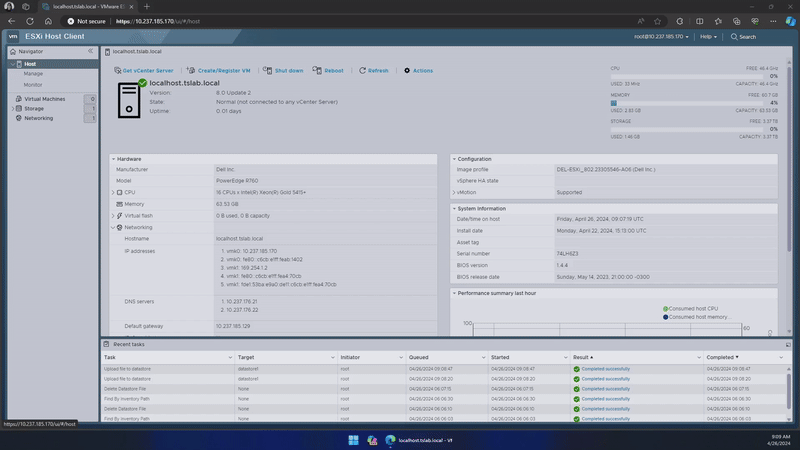The height and width of the screenshot is (450, 800).
Task: Click the Shut down host button
Action: [285, 71]
